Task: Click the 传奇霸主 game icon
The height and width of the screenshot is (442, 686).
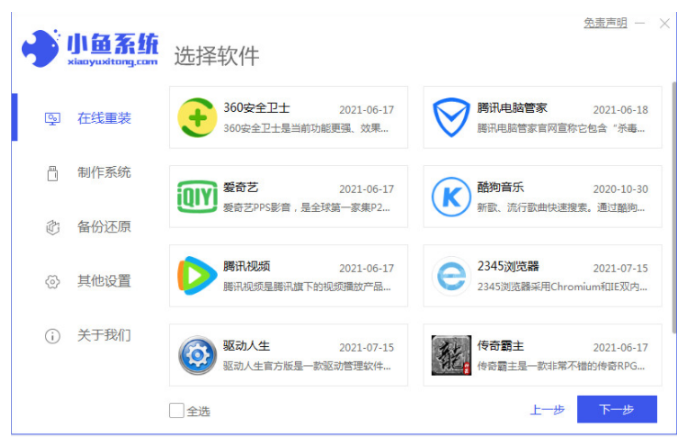Action: point(451,354)
